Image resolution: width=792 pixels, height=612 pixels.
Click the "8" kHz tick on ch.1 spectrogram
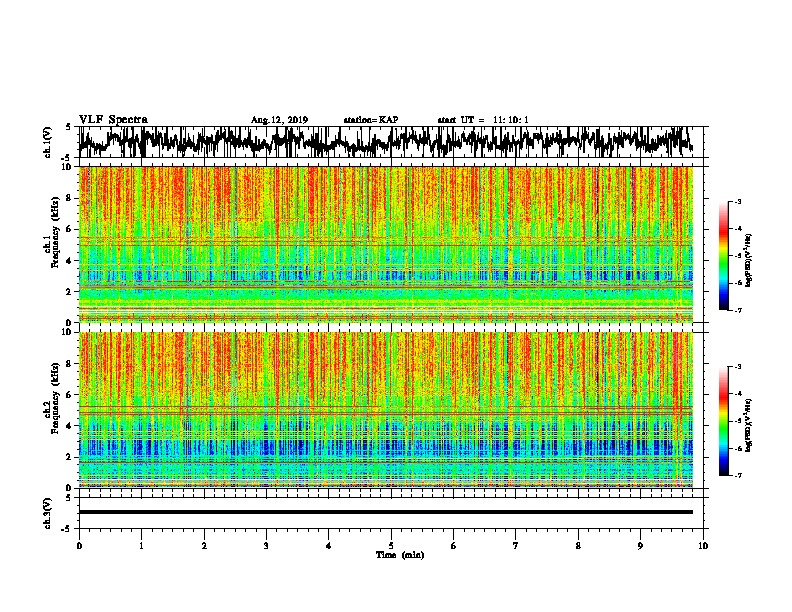69,198
